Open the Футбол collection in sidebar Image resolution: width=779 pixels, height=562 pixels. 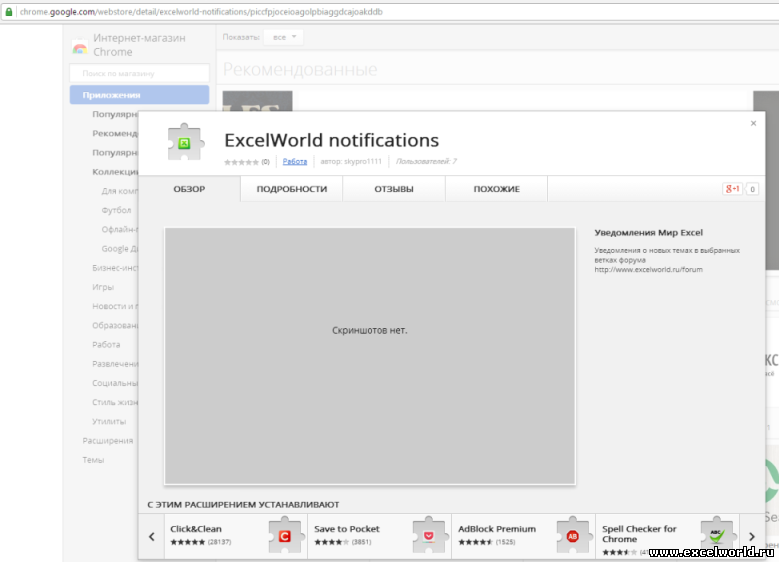pyautogui.click(x=116, y=210)
